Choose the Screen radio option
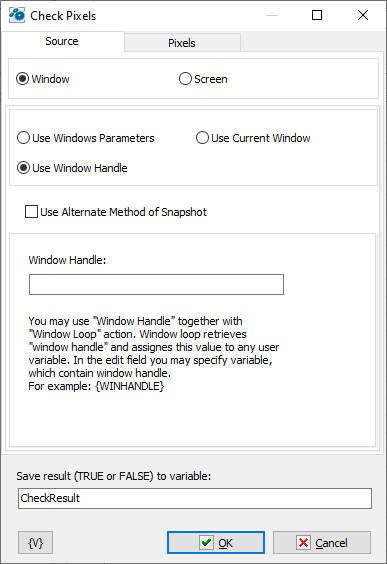387x564 pixels. pyautogui.click(x=203, y=79)
